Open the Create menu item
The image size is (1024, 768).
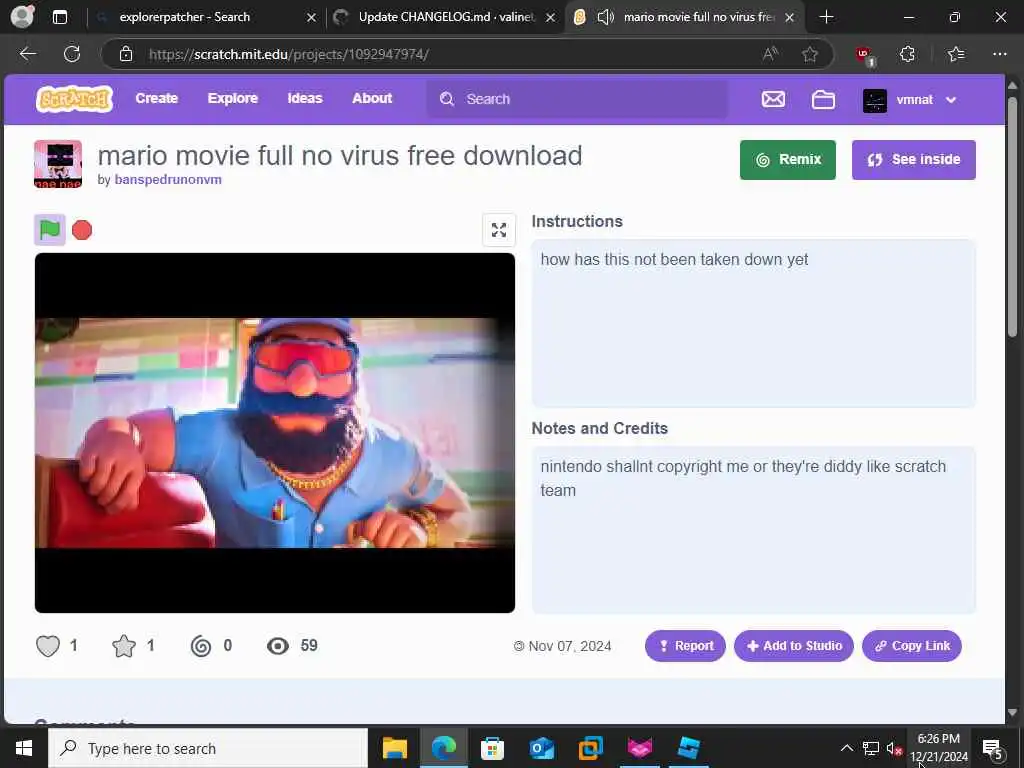pos(157,99)
